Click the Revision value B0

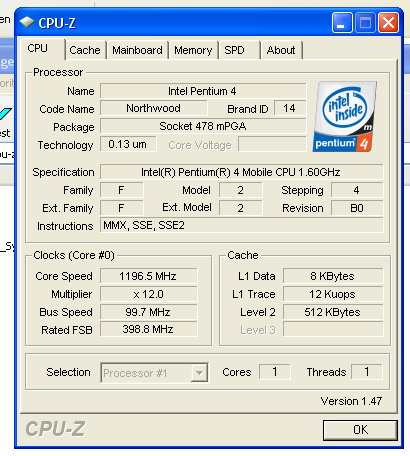tap(357, 208)
